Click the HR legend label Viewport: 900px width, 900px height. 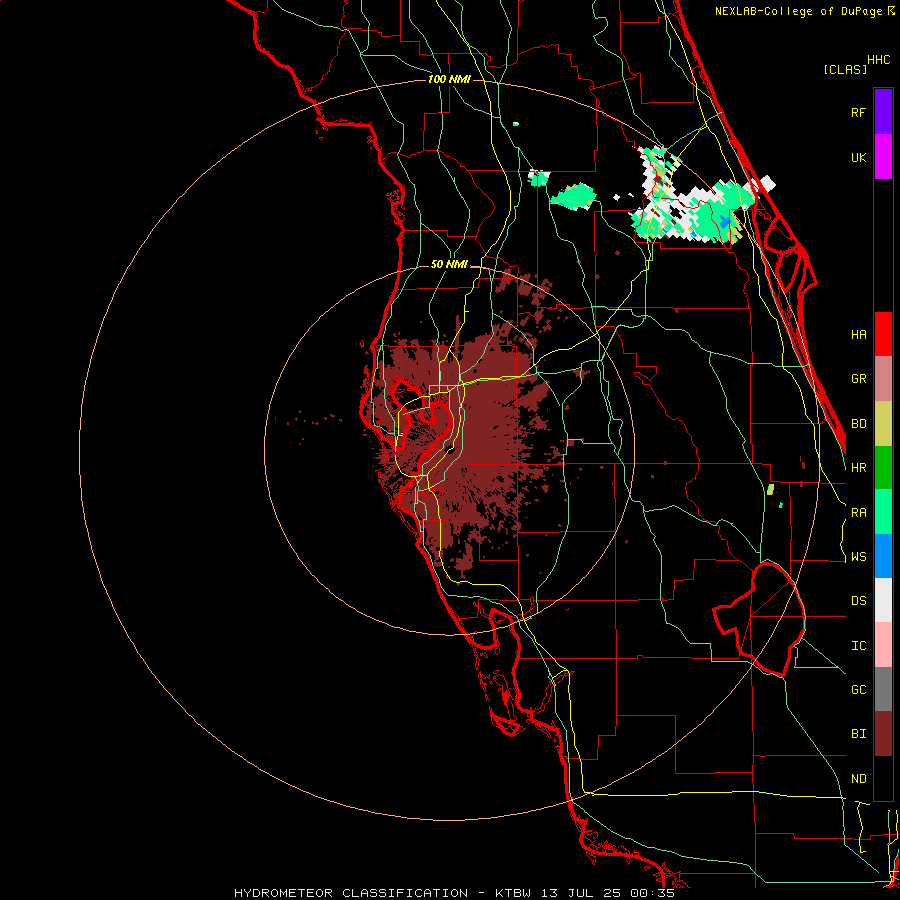tap(858, 468)
